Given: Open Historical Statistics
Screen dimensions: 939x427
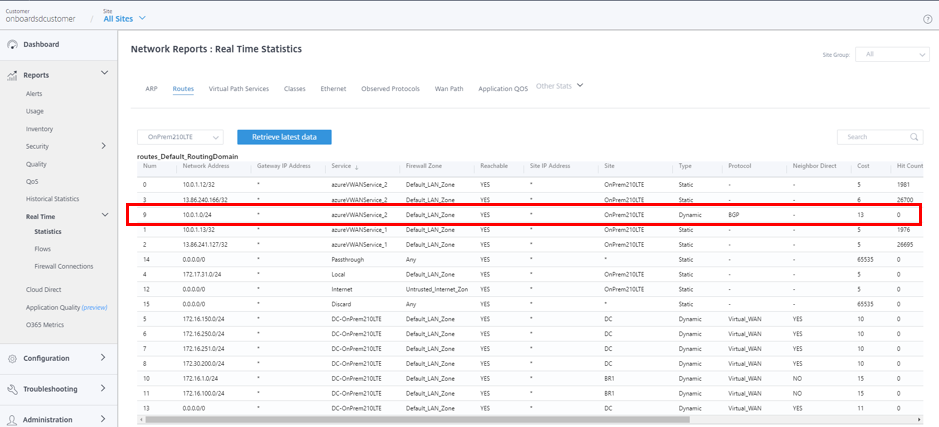Looking at the screenshot, I should point(53,199).
